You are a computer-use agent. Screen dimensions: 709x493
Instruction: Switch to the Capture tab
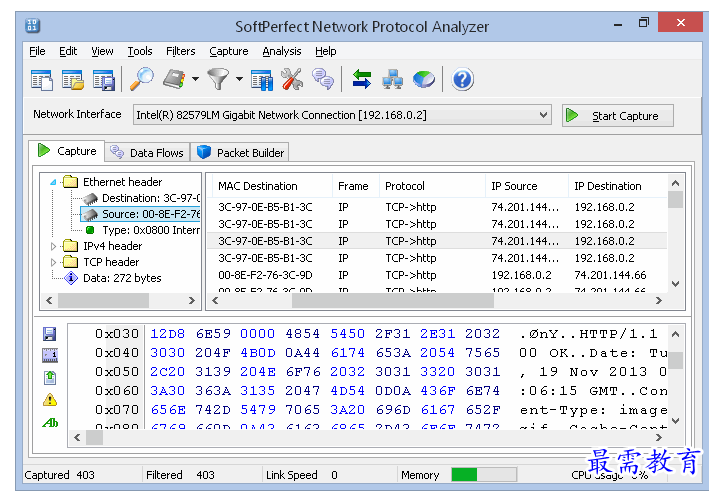click(x=67, y=151)
